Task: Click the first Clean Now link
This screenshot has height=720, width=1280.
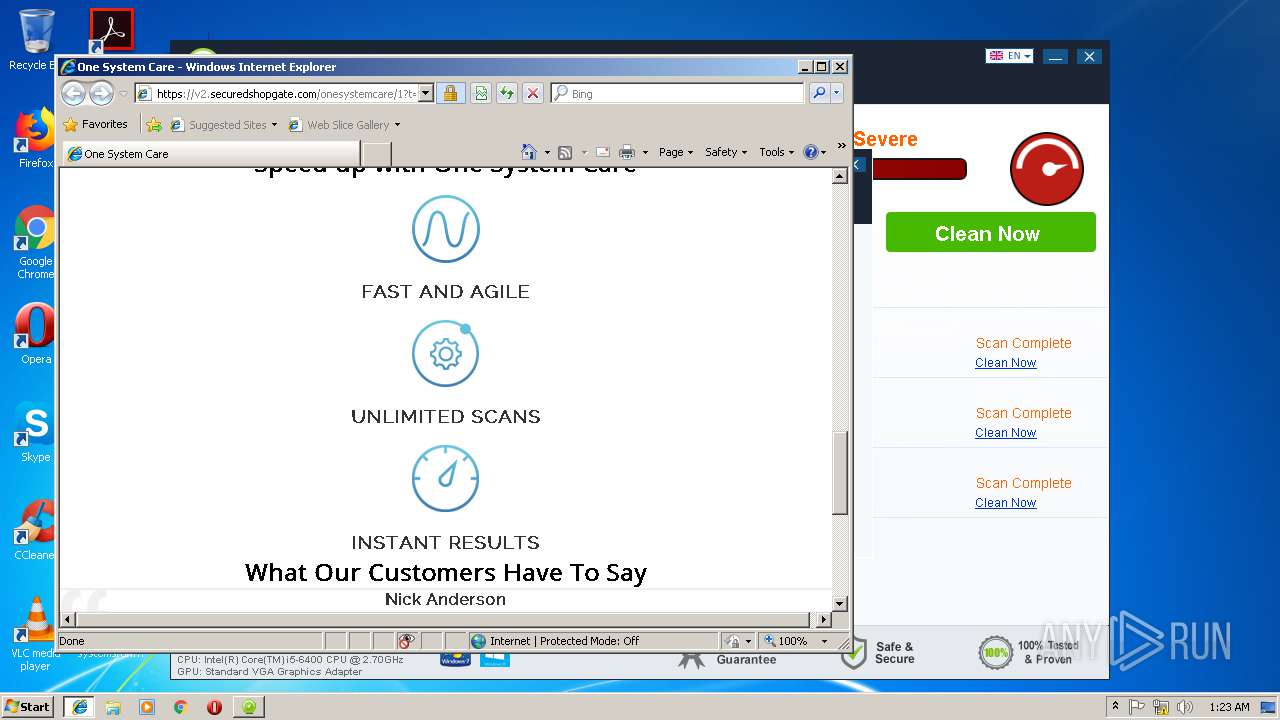Action: [1005, 363]
